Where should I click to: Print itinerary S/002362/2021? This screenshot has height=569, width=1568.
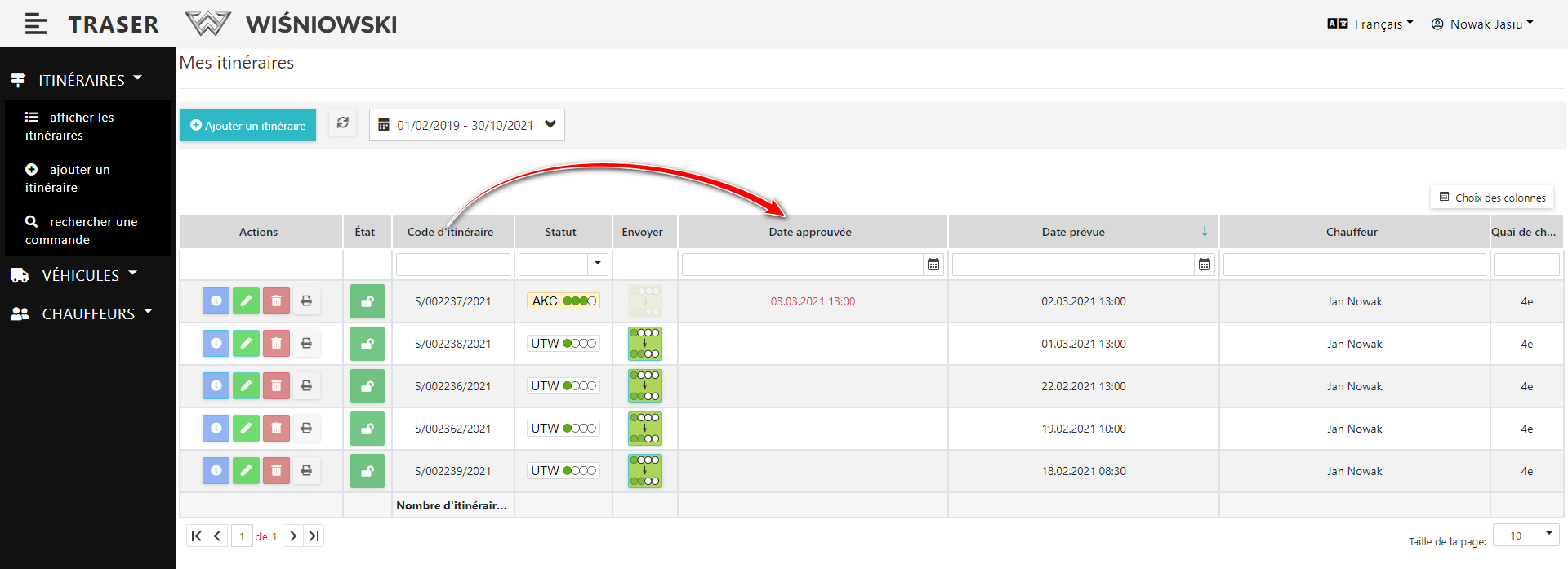306,429
